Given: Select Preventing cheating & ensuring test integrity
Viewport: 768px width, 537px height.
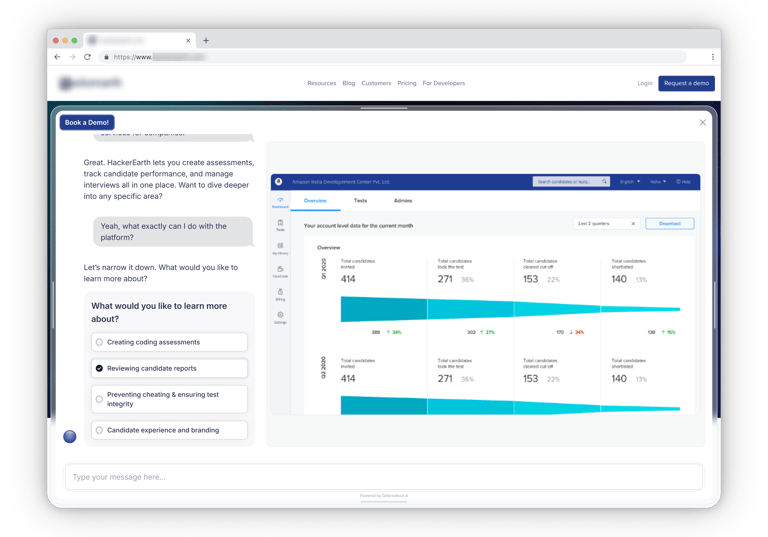Looking at the screenshot, I should coord(169,399).
